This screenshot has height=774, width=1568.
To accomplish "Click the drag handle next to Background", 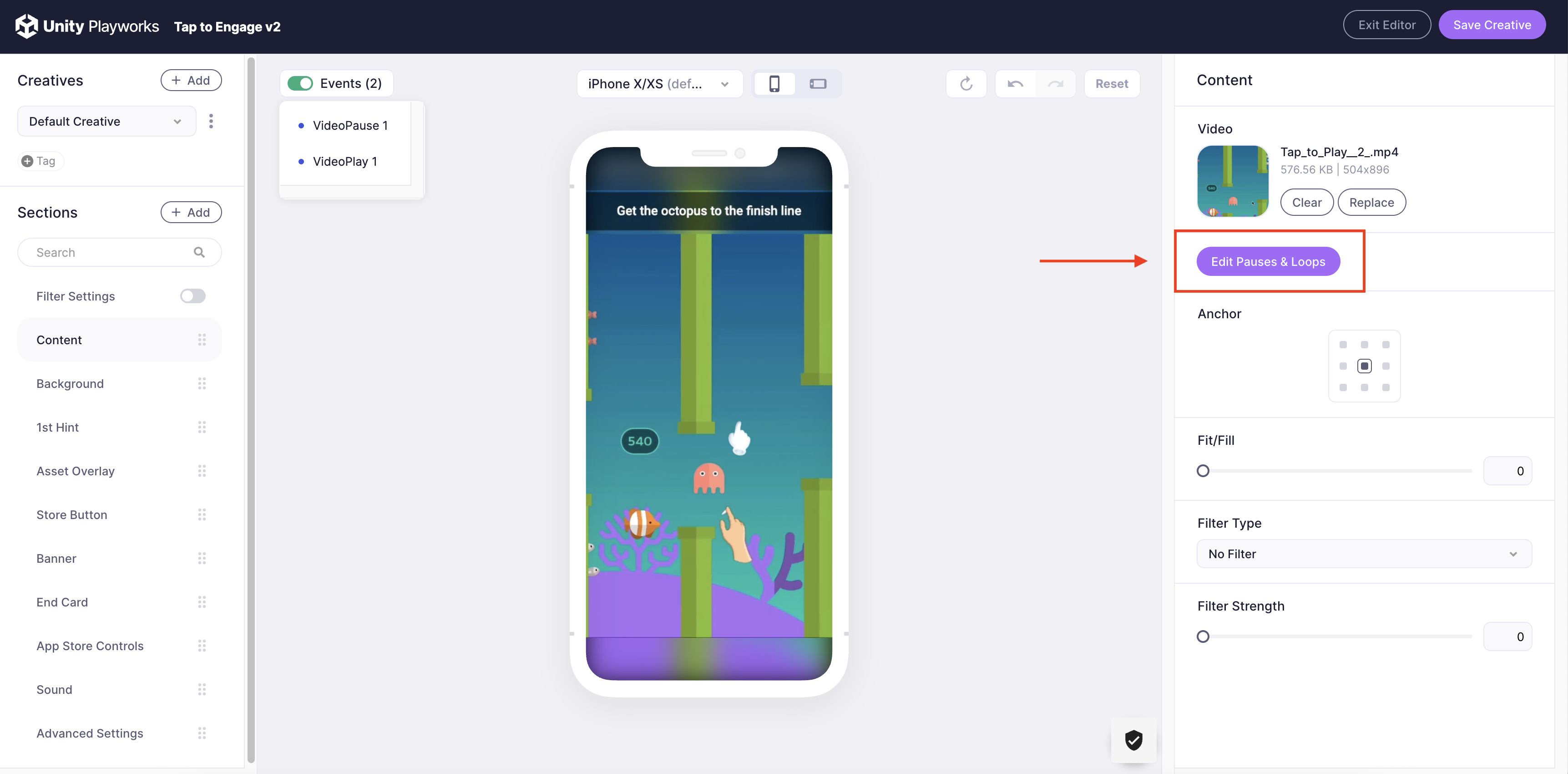I will click(x=202, y=384).
